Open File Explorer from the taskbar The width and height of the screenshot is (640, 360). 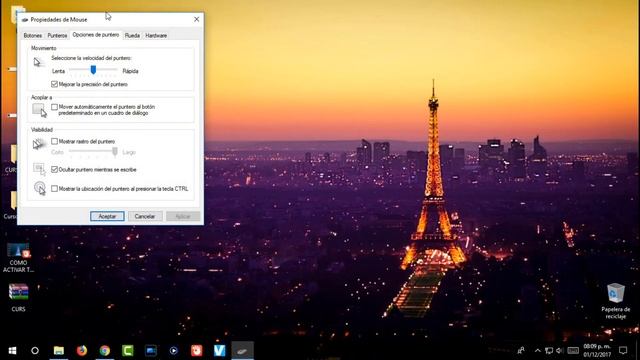coord(59,351)
